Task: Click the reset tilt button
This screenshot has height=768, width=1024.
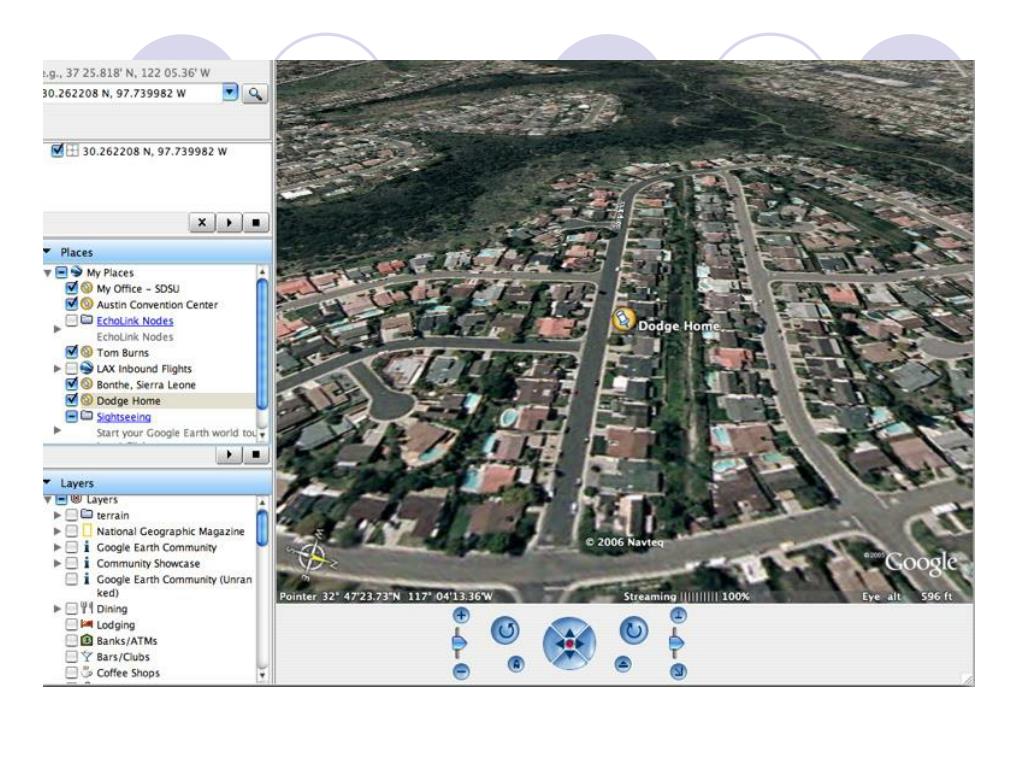Action: (x=623, y=664)
